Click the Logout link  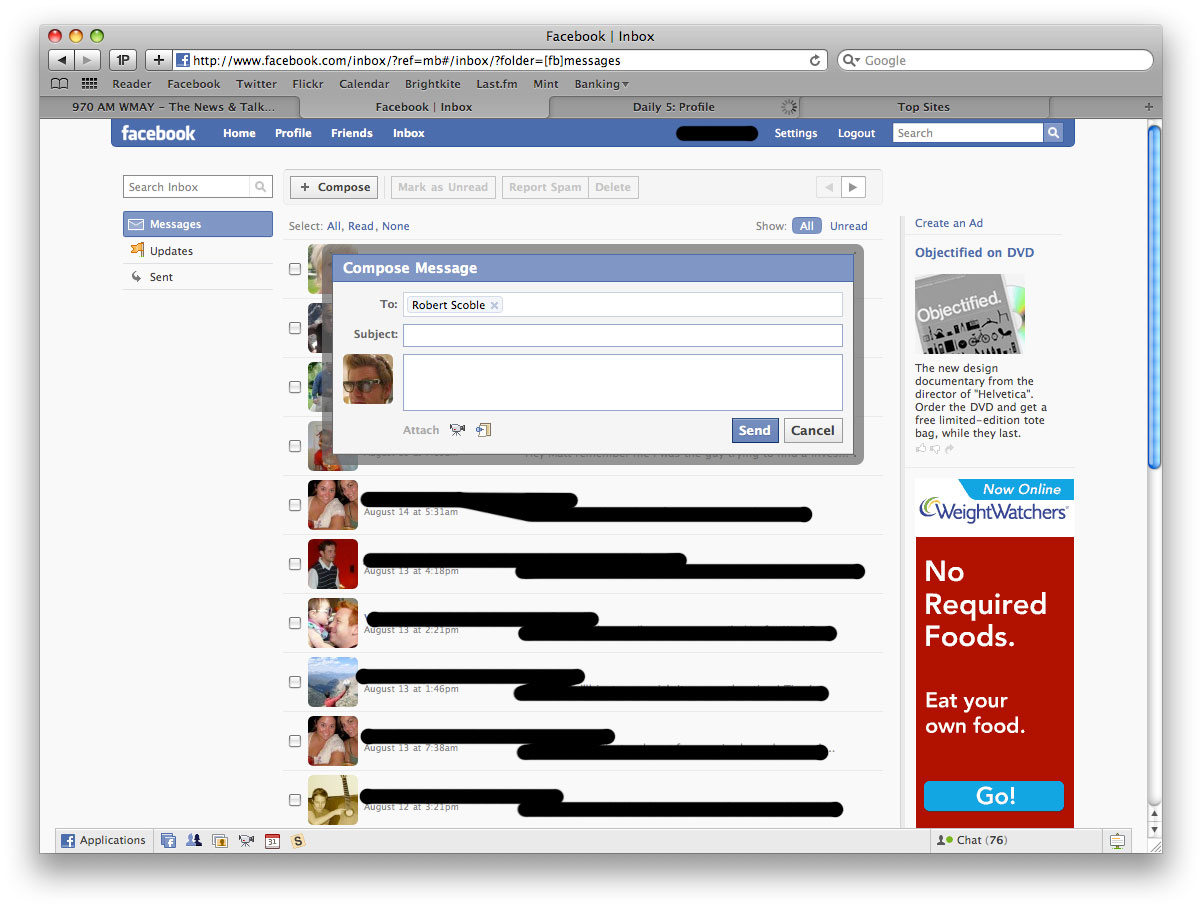pyautogui.click(x=856, y=133)
